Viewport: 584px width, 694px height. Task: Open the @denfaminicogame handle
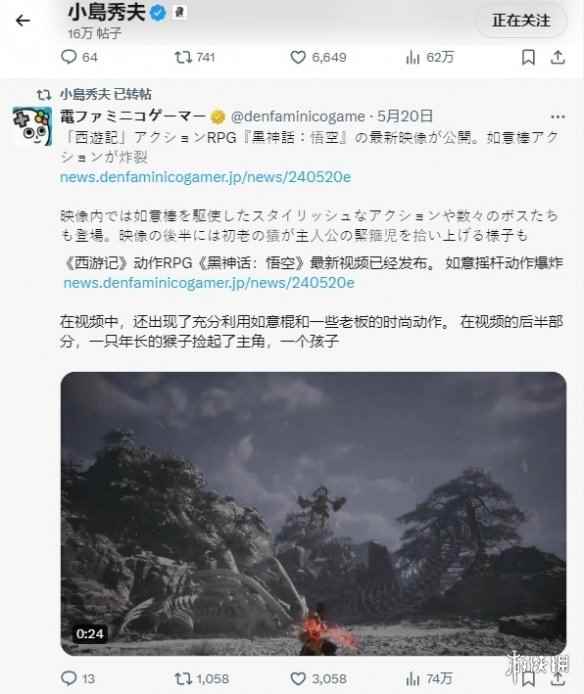click(298, 116)
